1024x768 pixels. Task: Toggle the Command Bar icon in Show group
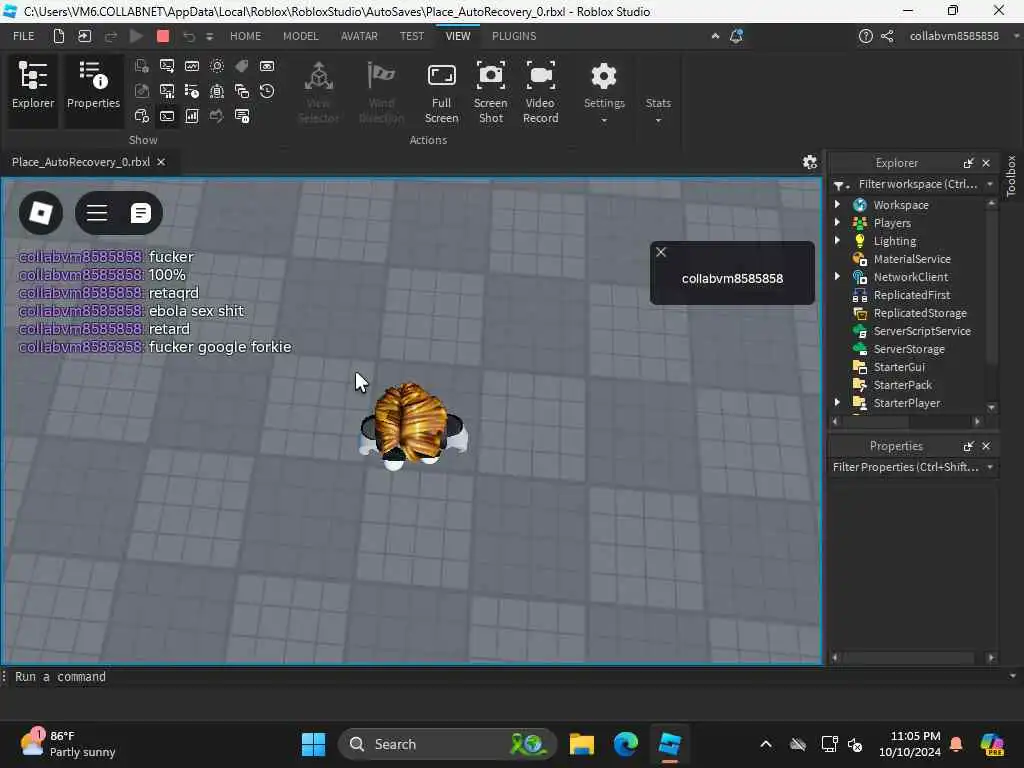coord(167,116)
